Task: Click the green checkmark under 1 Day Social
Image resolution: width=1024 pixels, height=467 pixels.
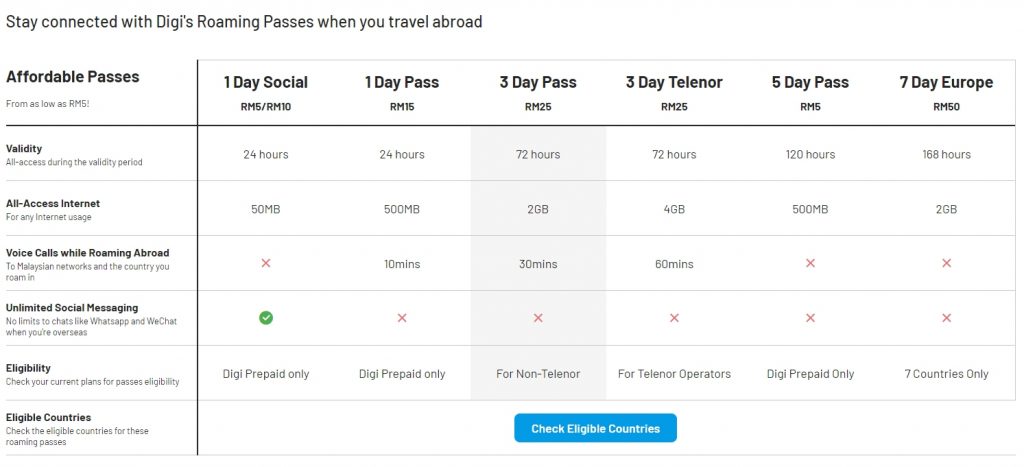Action: click(x=266, y=318)
